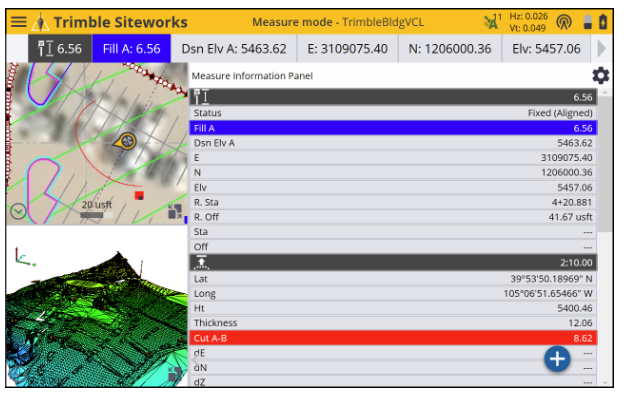Select the Status Fixed (Aligned) row
Screen dimensions: 631x396
(x=393, y=113)
